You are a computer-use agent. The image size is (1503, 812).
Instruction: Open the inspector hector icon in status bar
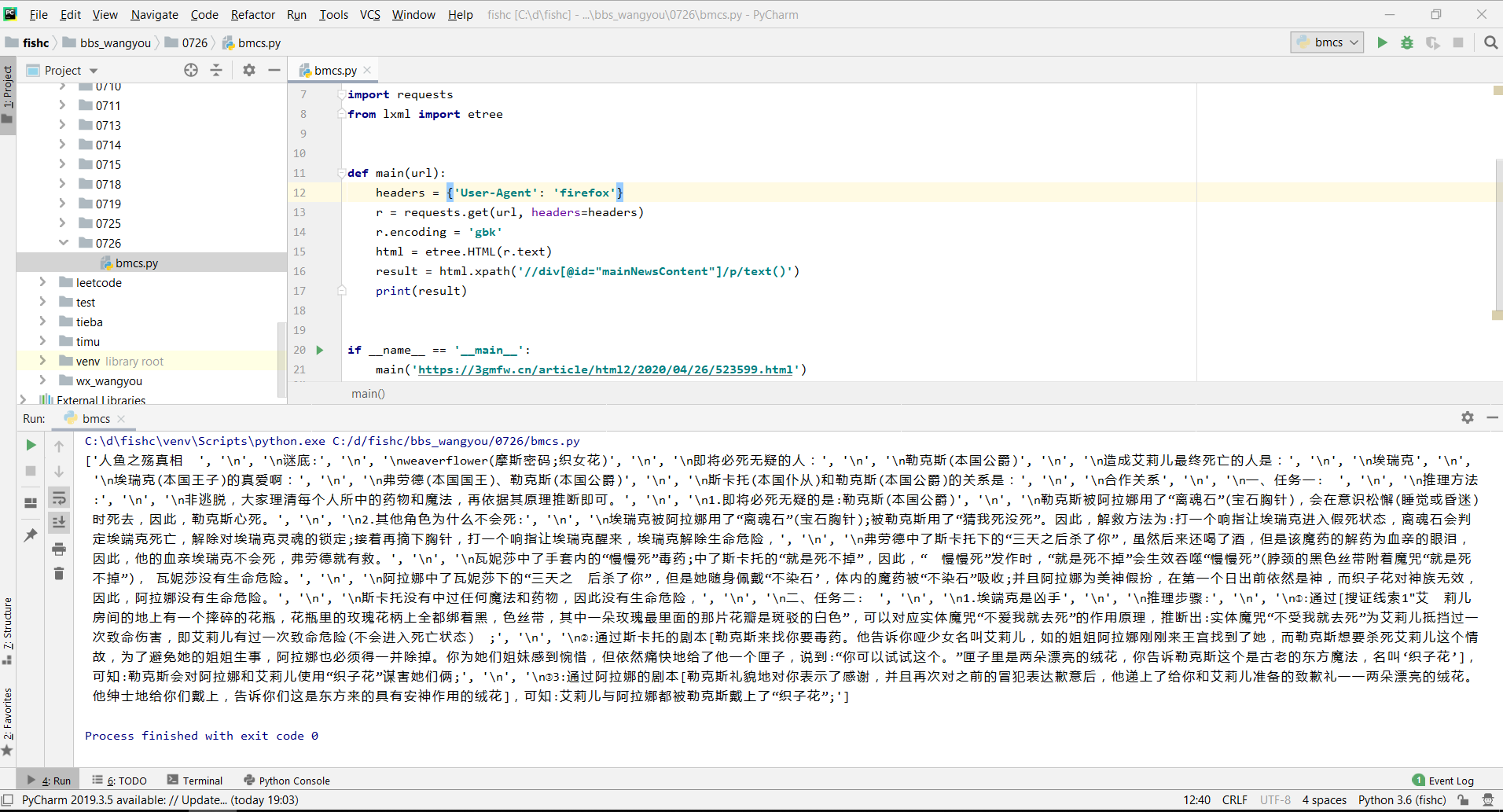click(1487, 799)
